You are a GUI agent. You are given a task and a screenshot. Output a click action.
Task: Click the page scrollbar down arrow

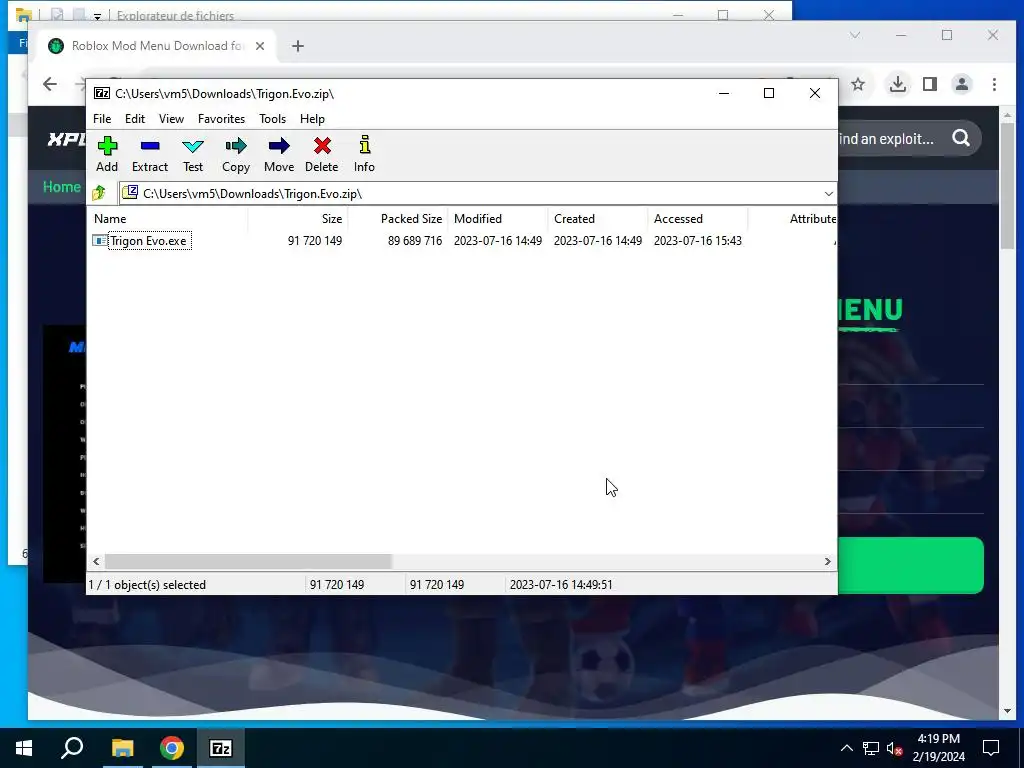[1006, 711]
